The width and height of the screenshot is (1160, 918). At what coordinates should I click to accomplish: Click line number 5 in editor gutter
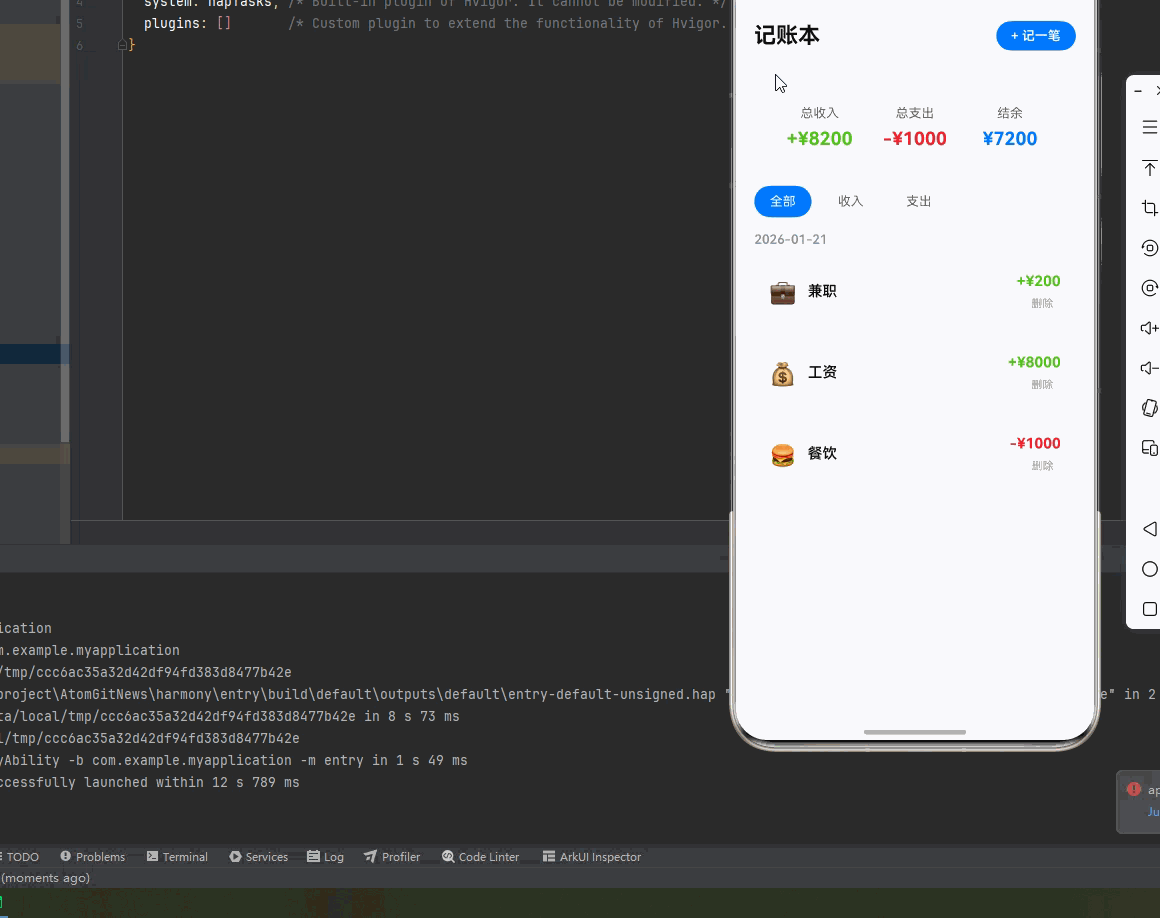tap(80, 24)
